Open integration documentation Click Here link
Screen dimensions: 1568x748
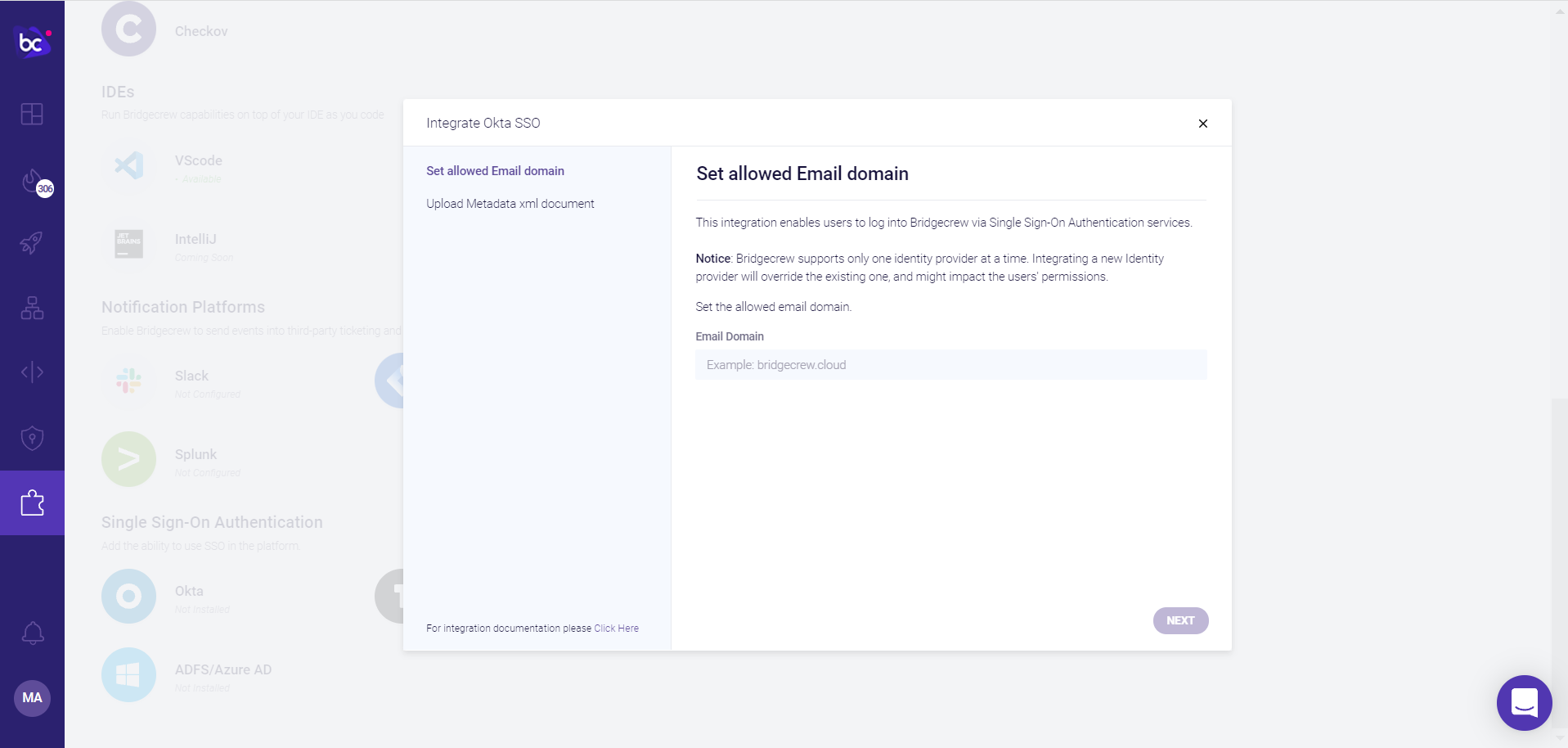(x=616, y=629)
